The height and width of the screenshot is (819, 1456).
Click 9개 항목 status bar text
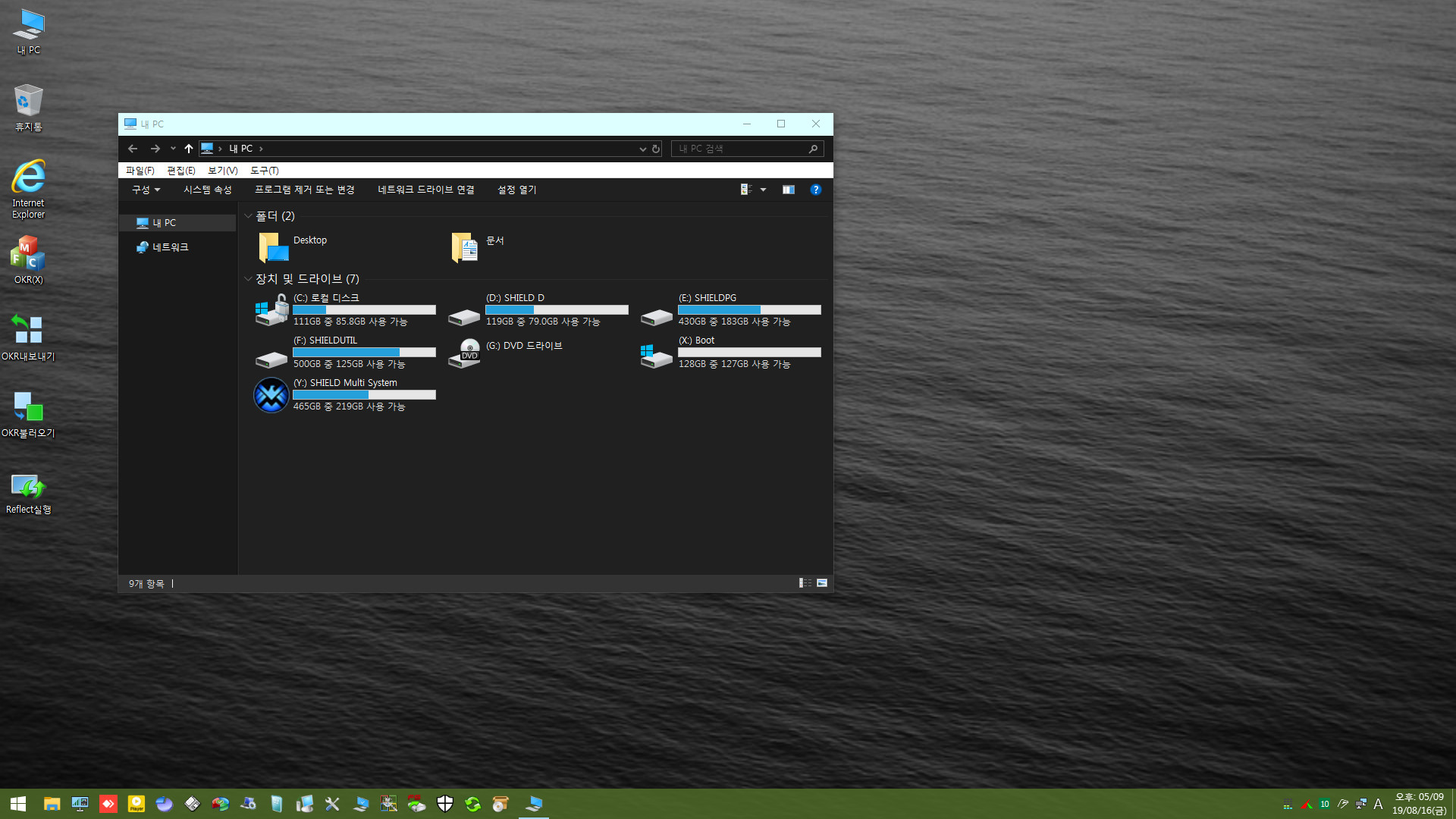point(146,583)
